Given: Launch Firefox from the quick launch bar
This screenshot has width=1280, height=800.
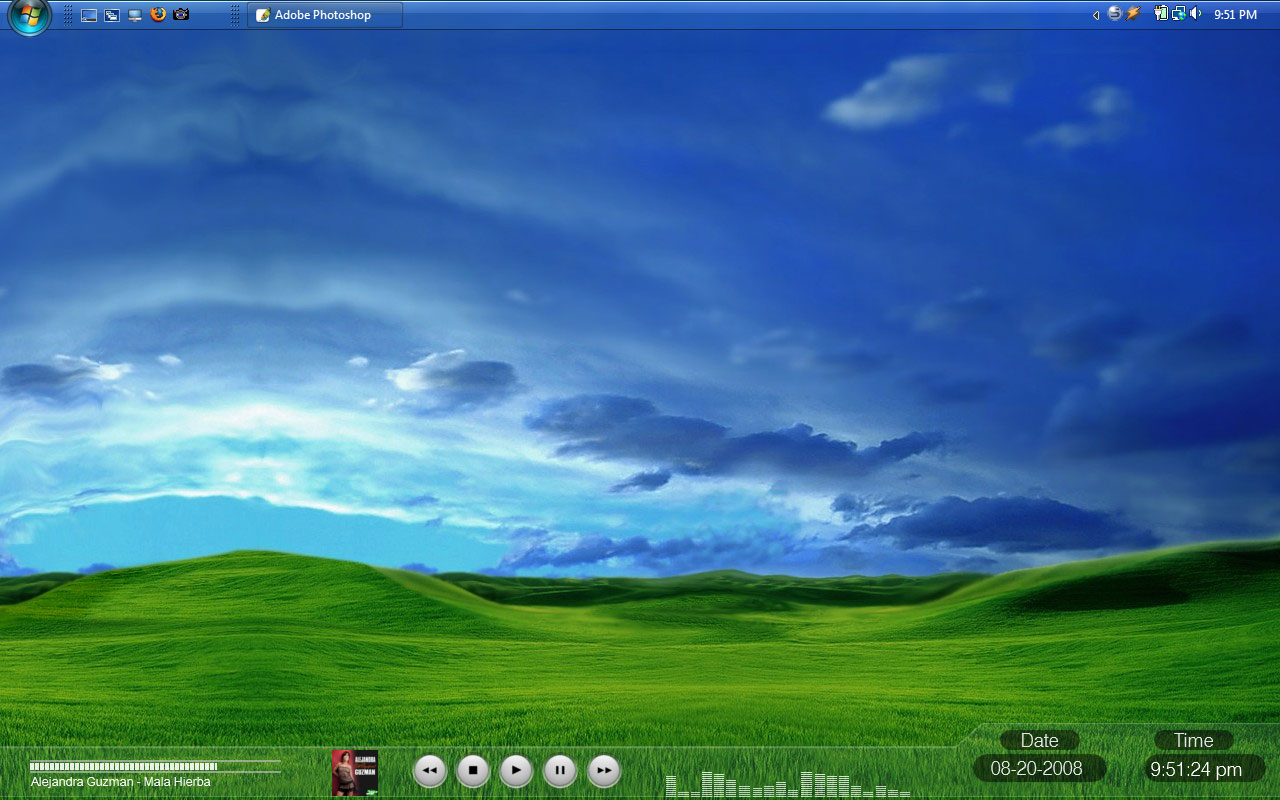Looking at the screenshot, I should tap(158, 14).
